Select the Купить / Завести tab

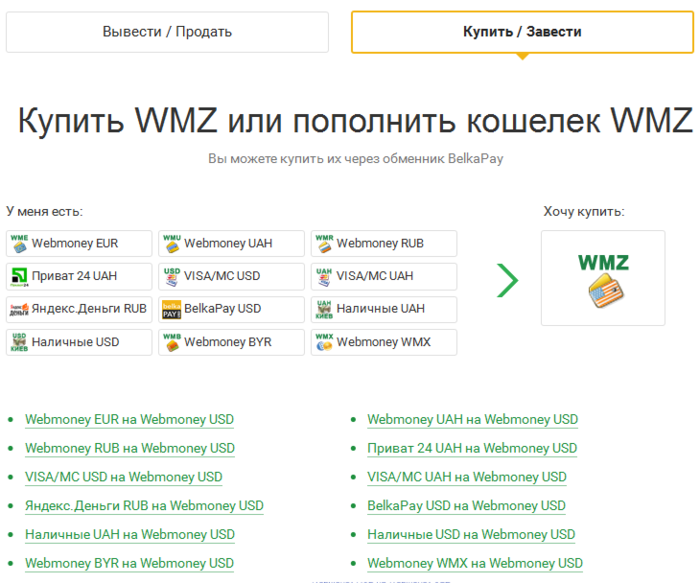tap(522, 32)
